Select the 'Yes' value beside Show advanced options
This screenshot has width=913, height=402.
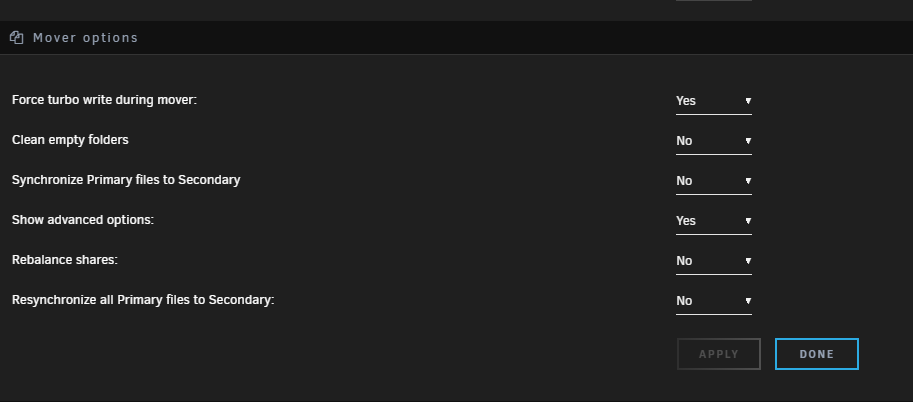tap(686, 221)
